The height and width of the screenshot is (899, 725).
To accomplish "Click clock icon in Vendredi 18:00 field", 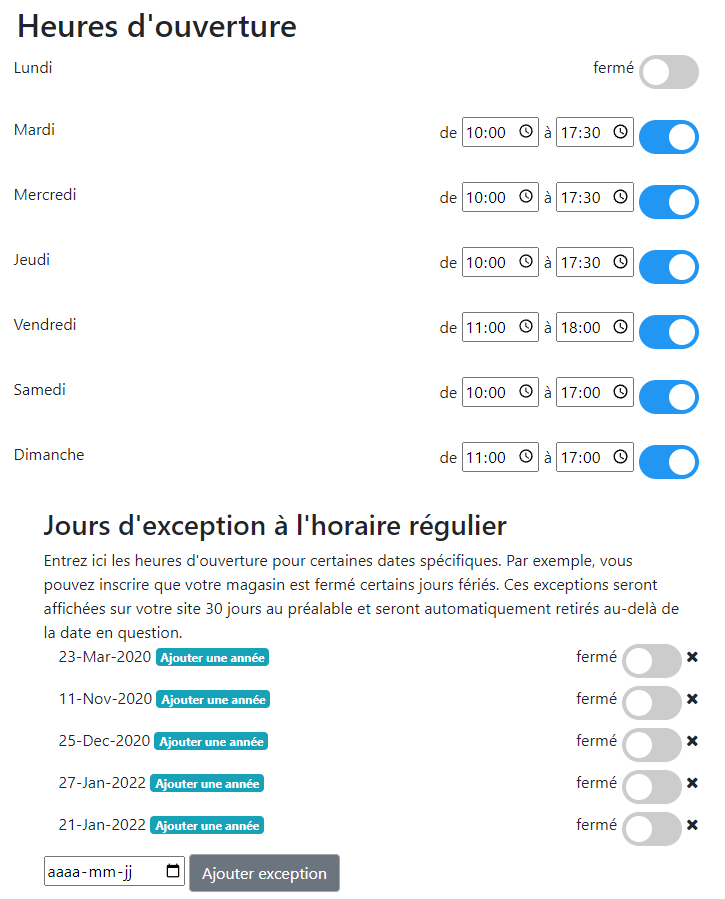I will pos(620,326).
